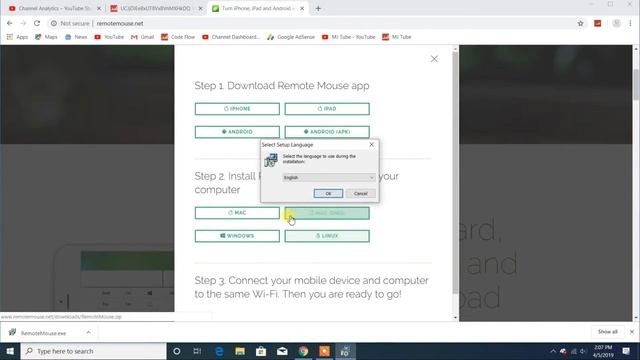Open the last MJ Tube bookmark
The width and height of the screenshot is (640, 360).
(397, 37)
